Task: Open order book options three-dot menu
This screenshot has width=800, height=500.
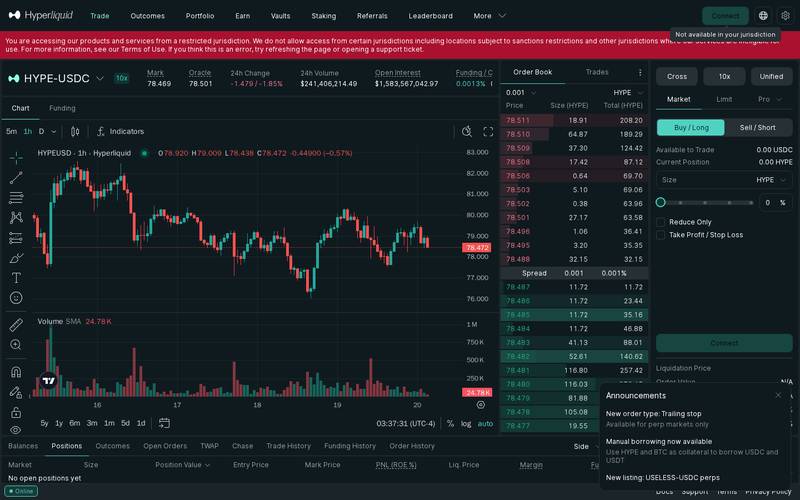Action: (x=640, y=72)
